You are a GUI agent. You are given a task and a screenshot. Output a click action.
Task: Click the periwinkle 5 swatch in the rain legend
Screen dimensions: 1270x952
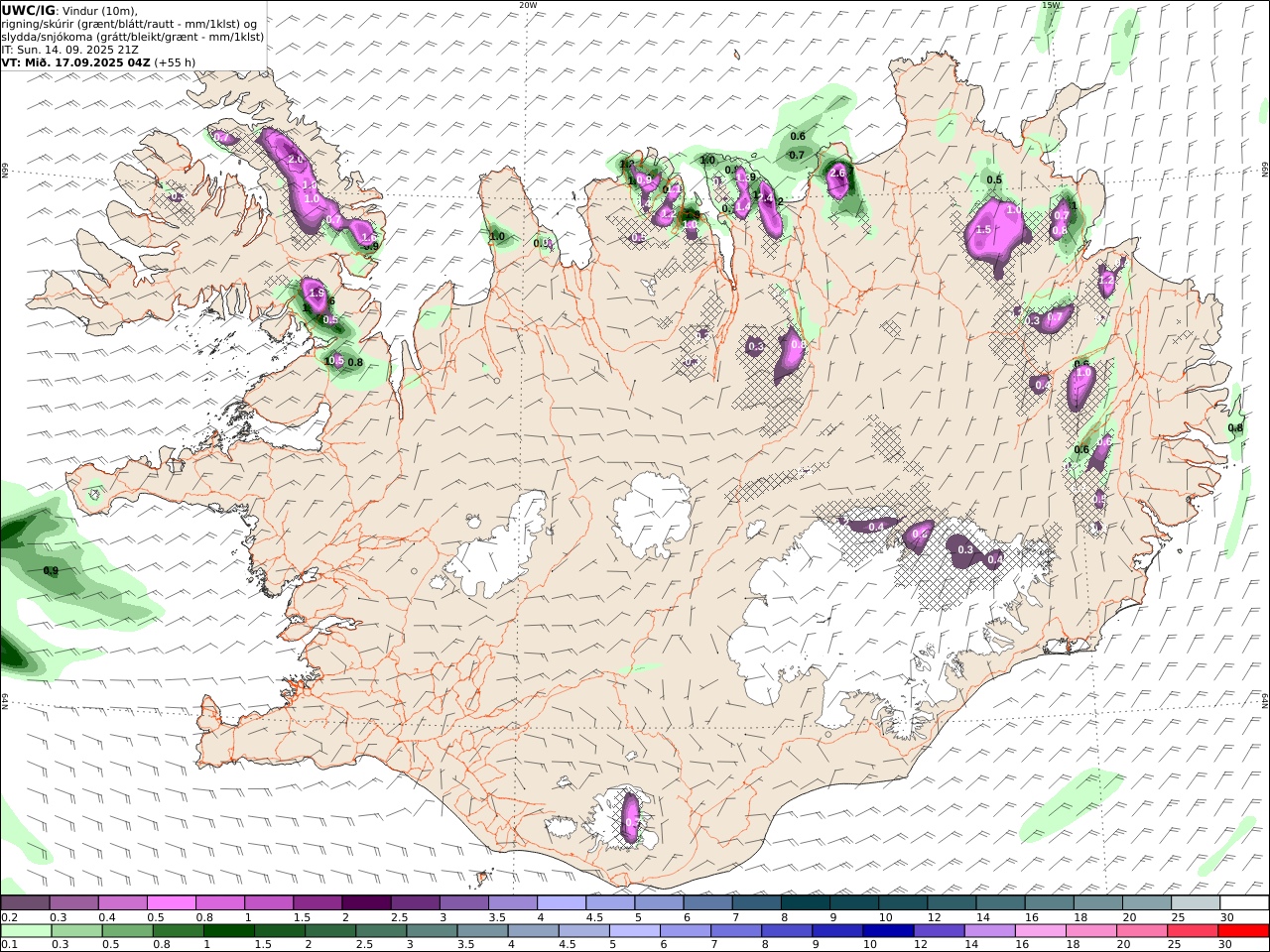[x=635, y=931]
